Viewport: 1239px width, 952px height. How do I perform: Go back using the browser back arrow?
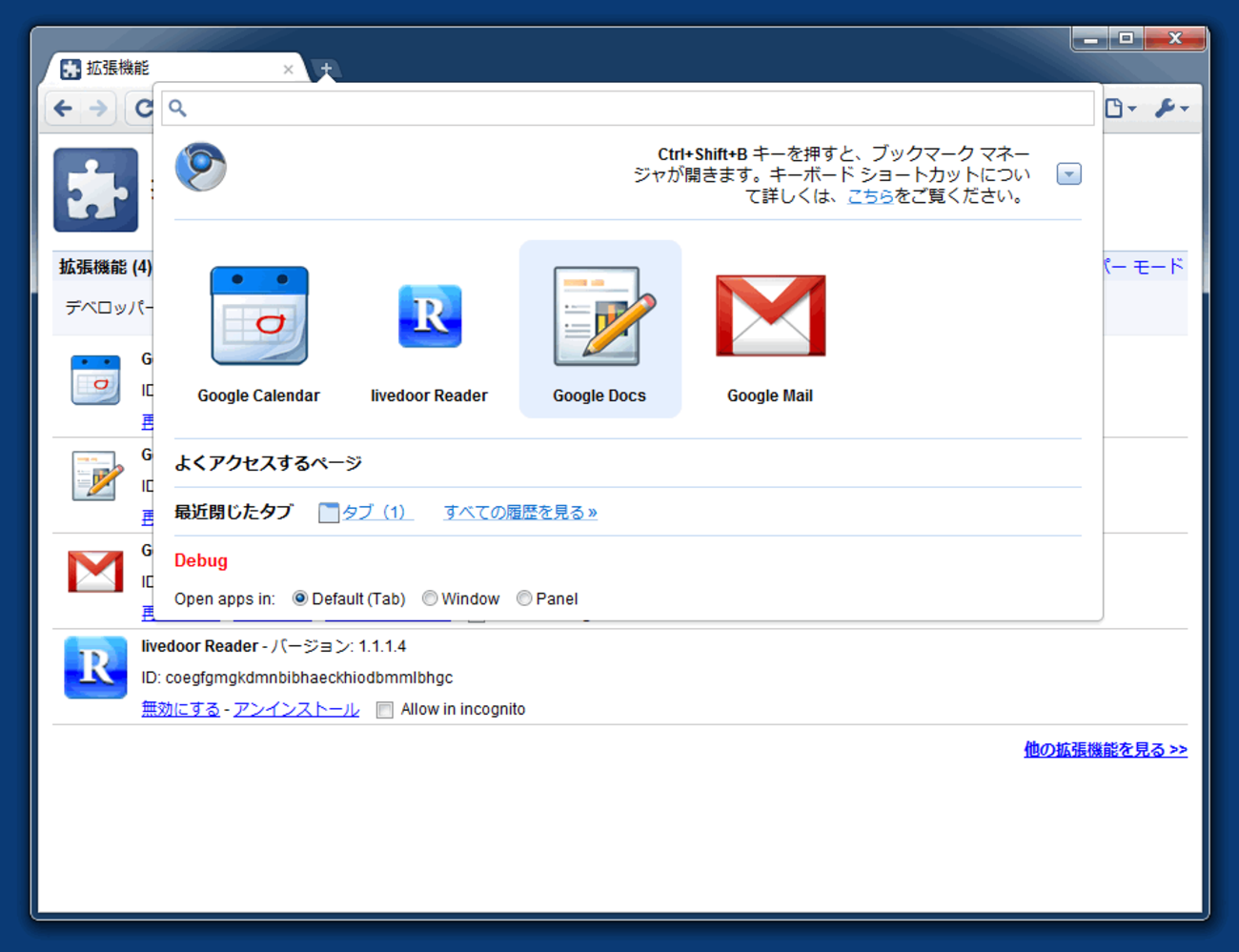click(x=64, y=109)
